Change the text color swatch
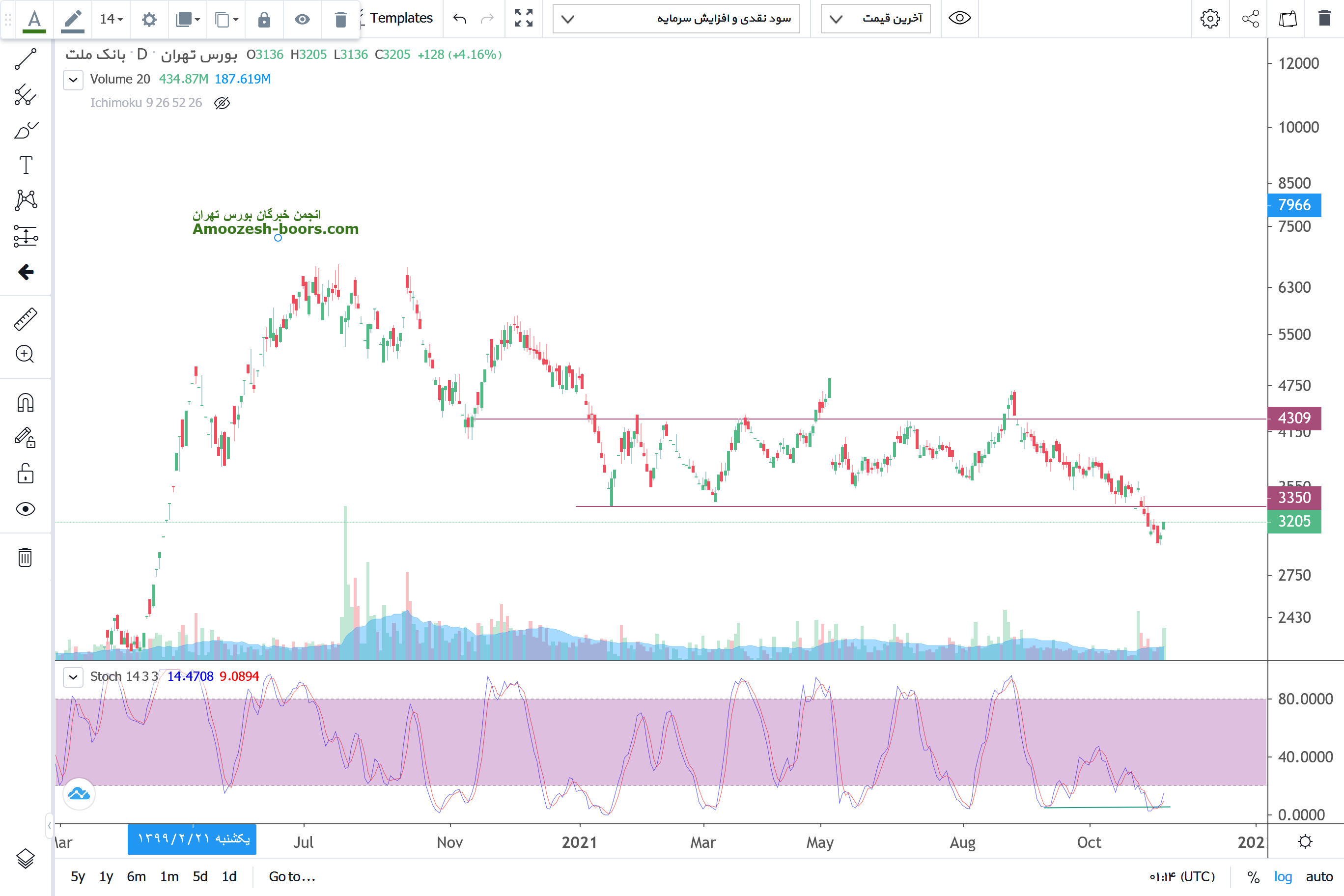The height and width of the screenshot is (896, 1344). tap(34, 20)
